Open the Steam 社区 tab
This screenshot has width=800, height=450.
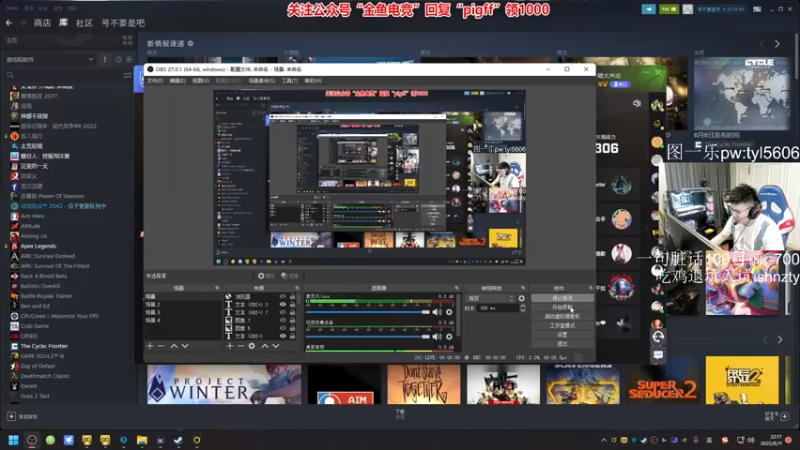[x=84, y=23]
